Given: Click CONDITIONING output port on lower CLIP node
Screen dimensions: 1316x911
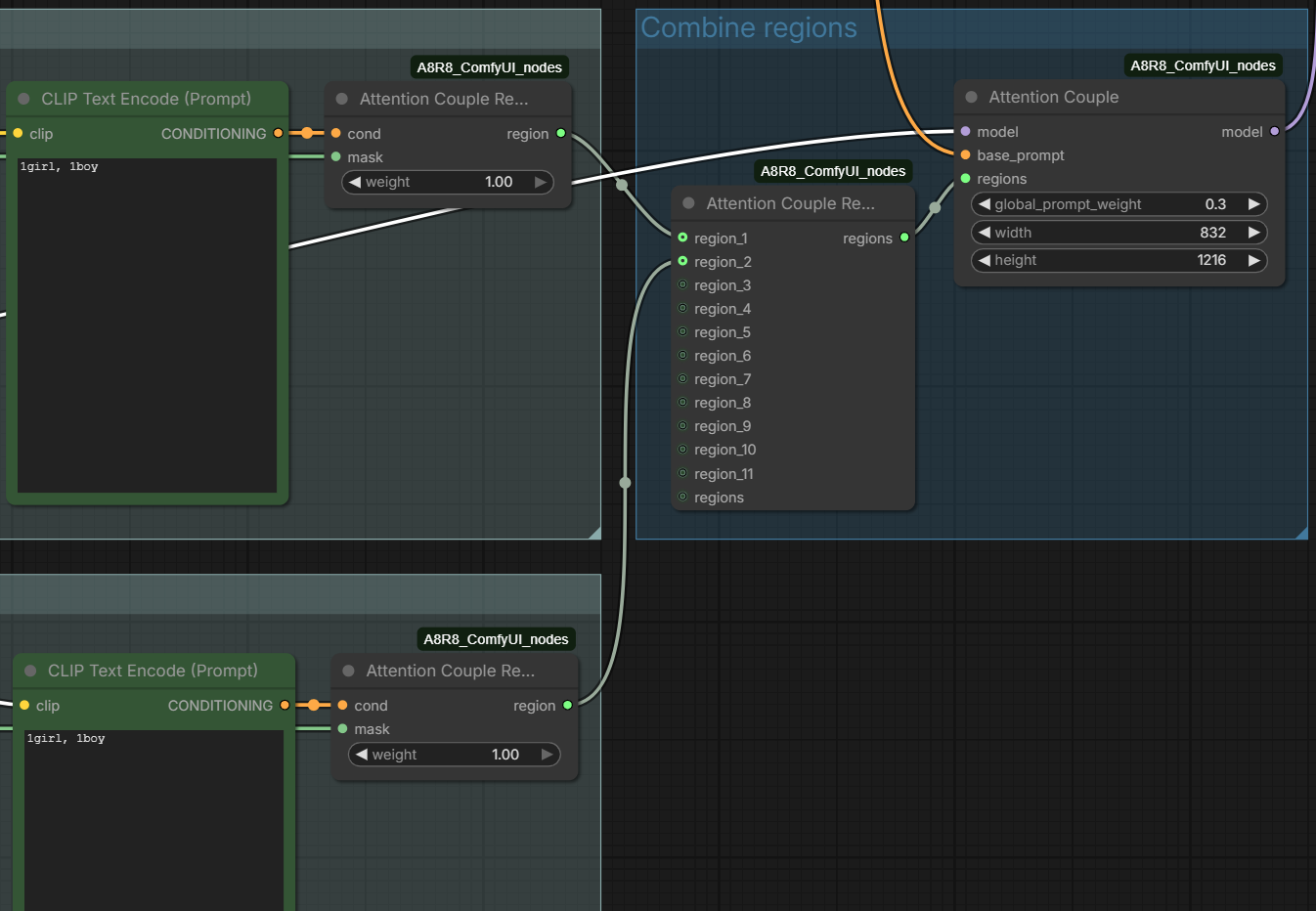Looking at the screenshot, I should click(285, 705).
